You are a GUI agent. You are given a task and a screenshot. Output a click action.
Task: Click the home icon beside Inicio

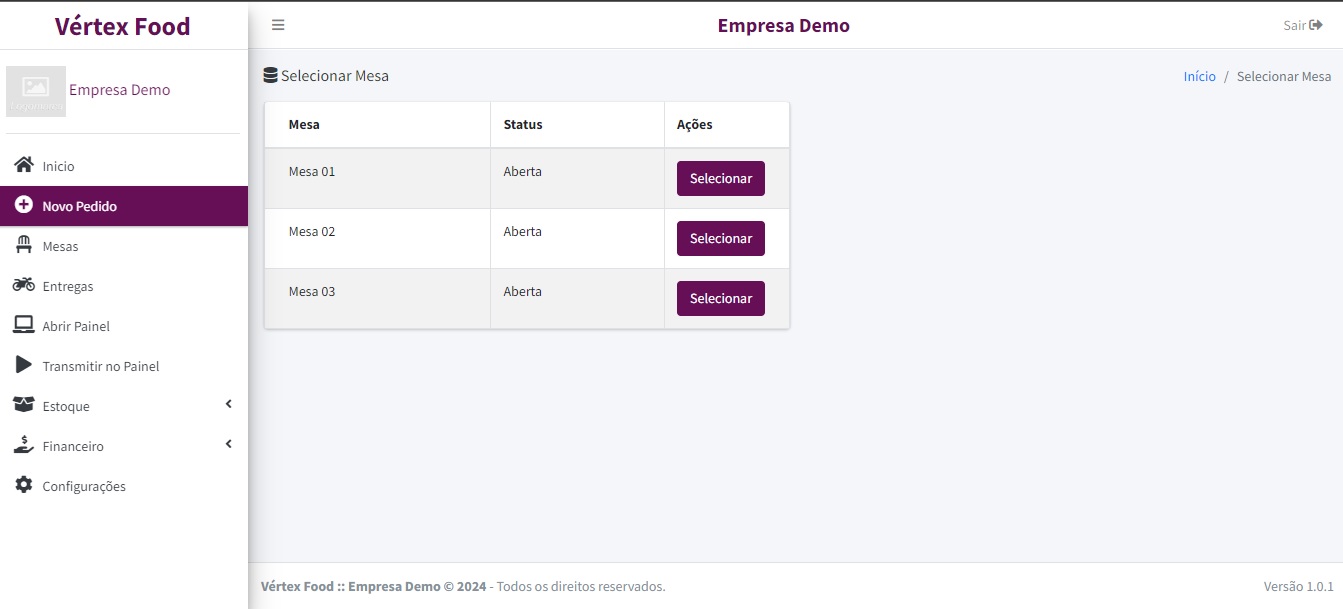click(24, 165)
